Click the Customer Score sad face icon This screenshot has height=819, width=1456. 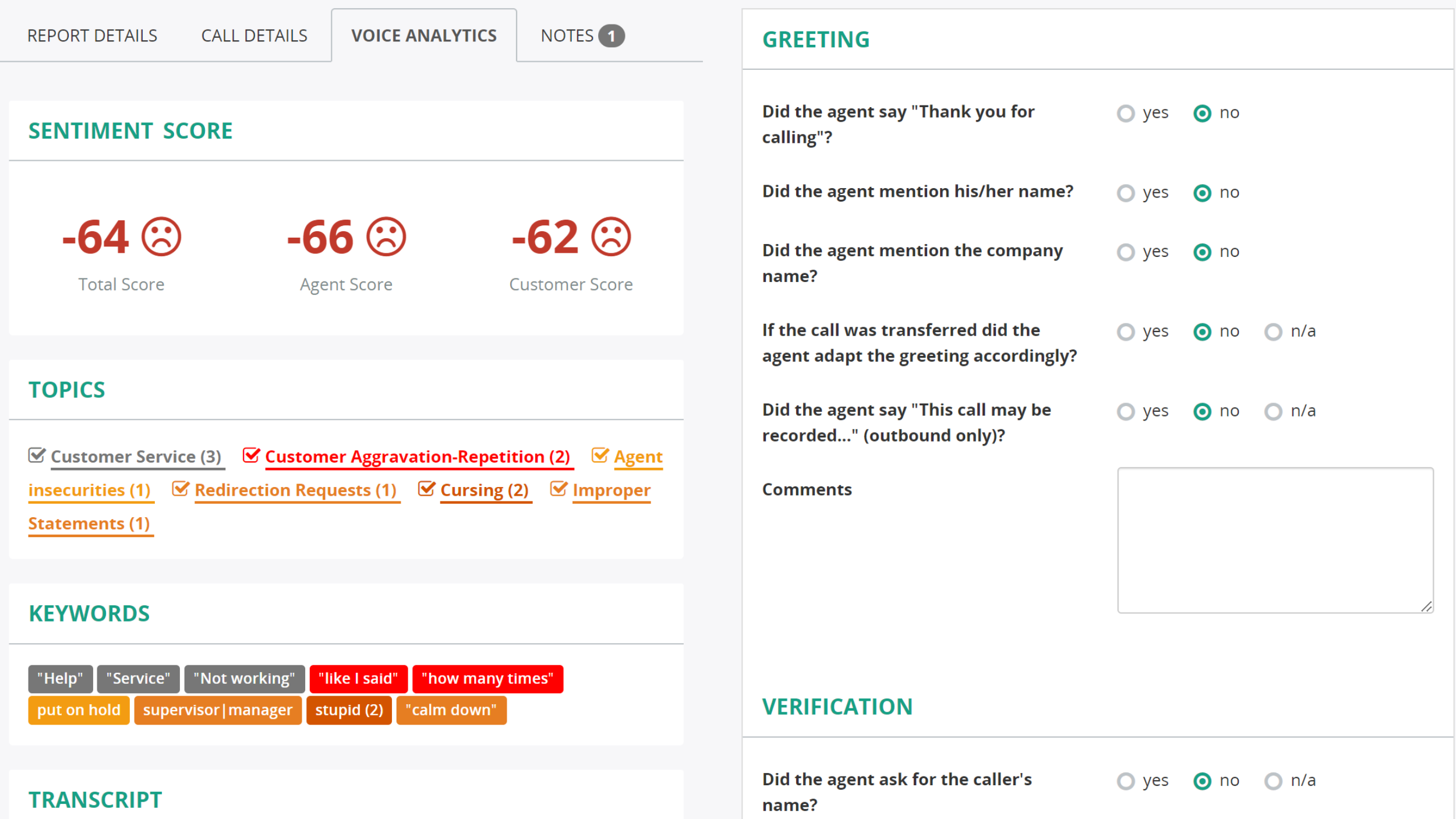coord(611,236)
